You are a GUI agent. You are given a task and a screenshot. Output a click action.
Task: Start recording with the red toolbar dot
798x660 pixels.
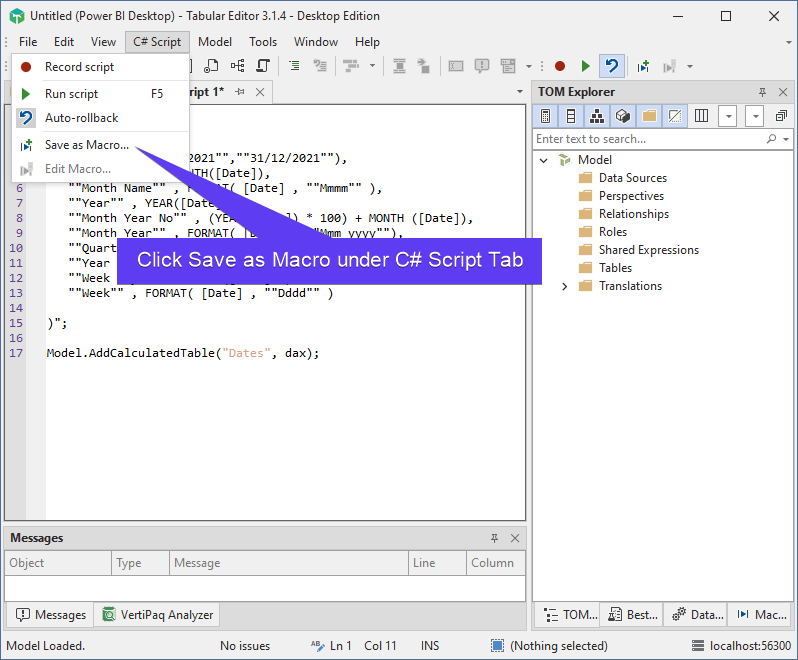[560, 66]
